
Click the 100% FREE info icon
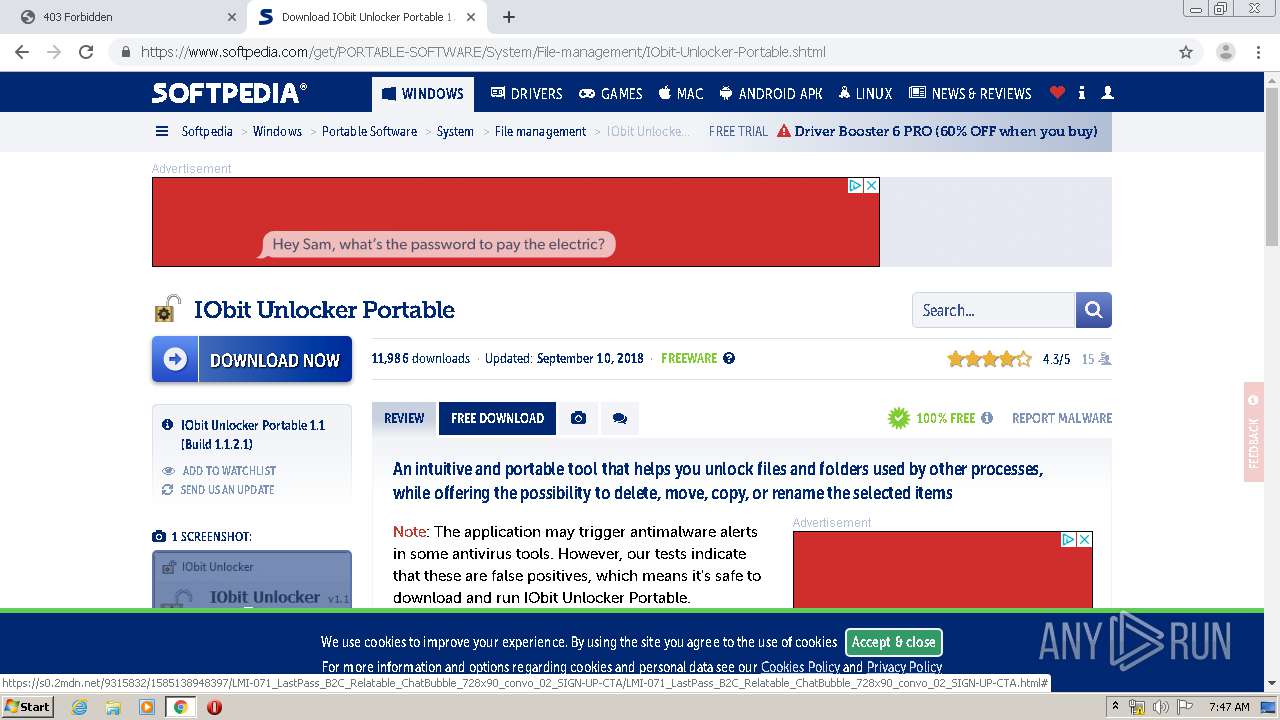pyautogui.click(x=987, y=418)
